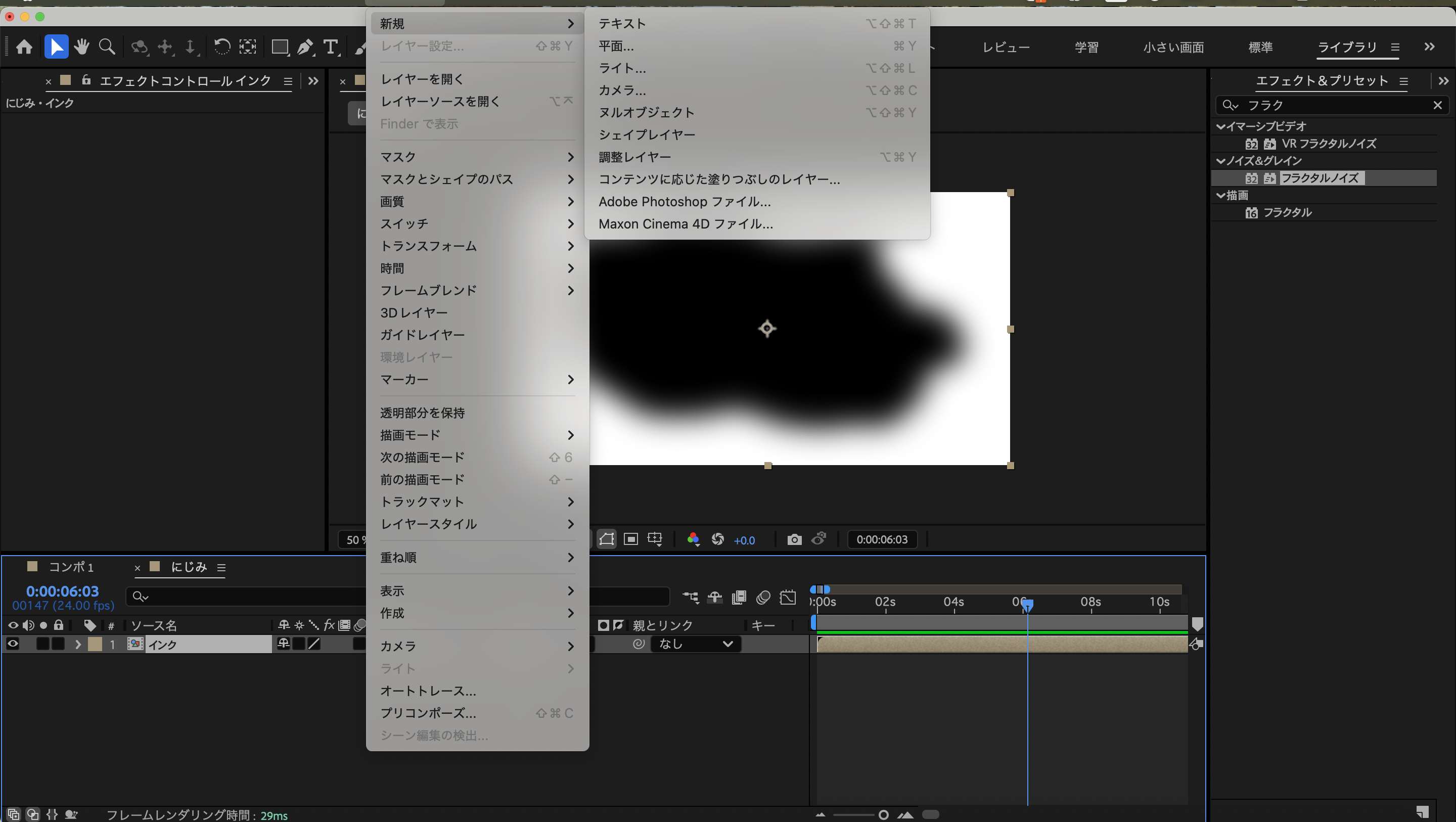Select the Zoom magnifier tool

[x=107, y=47]
